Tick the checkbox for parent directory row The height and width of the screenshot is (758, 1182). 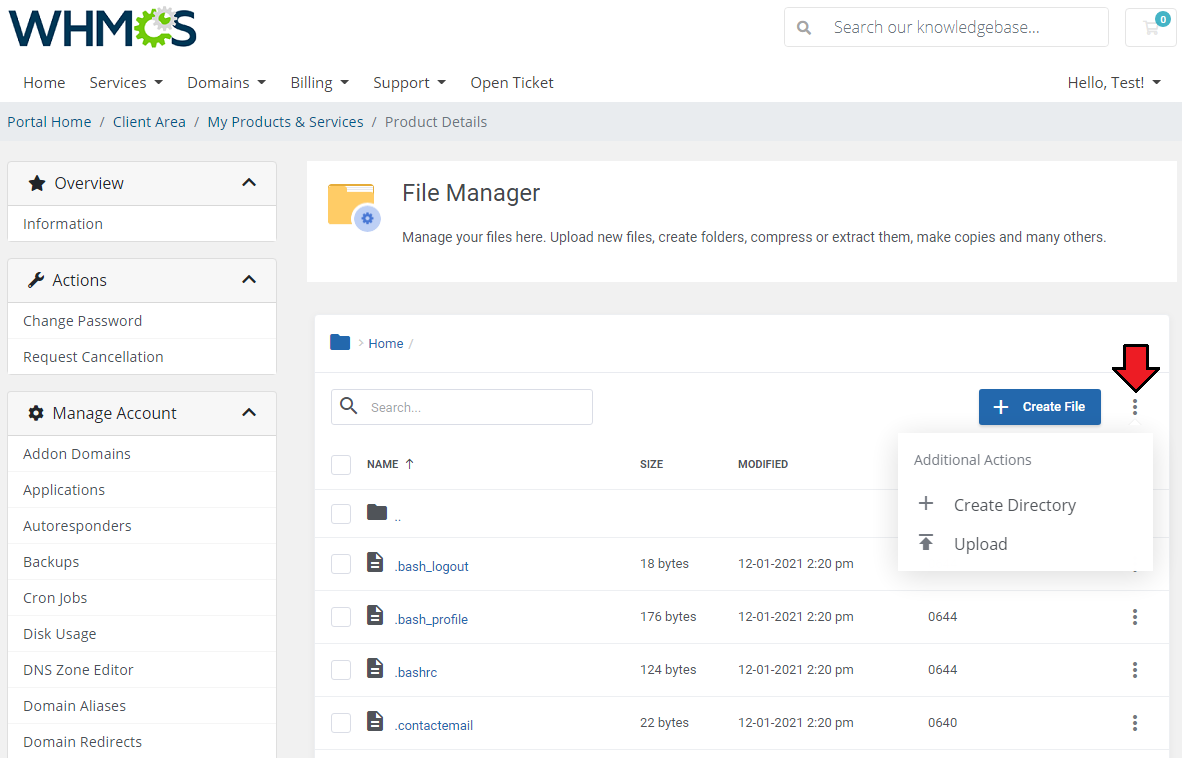(341, 514)
